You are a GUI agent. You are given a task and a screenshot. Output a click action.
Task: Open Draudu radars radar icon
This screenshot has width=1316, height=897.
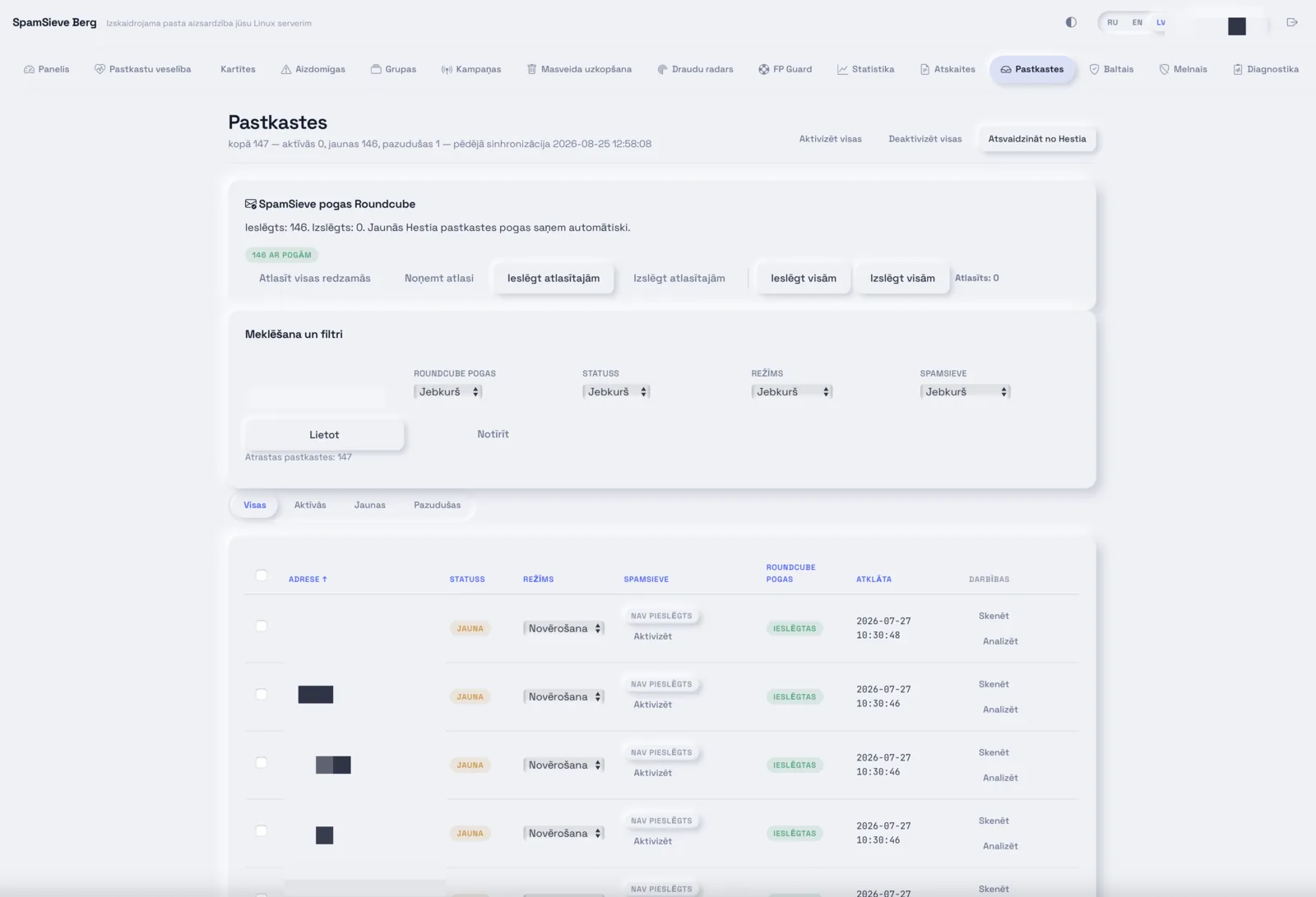coord(662,69)
